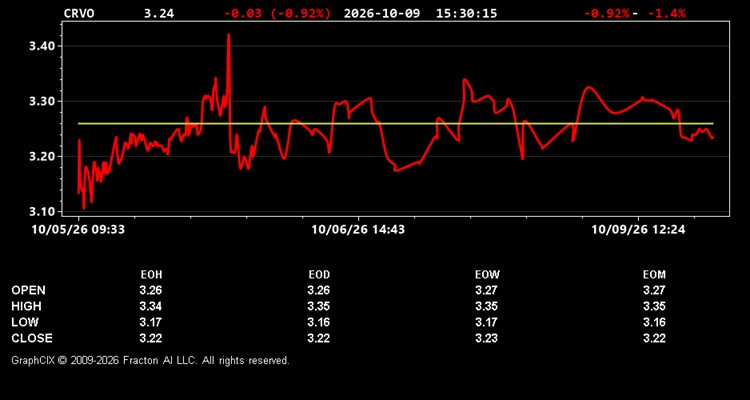
Task: Click the 10/06/26 14:43 axis label
Action: coord(358,230)
